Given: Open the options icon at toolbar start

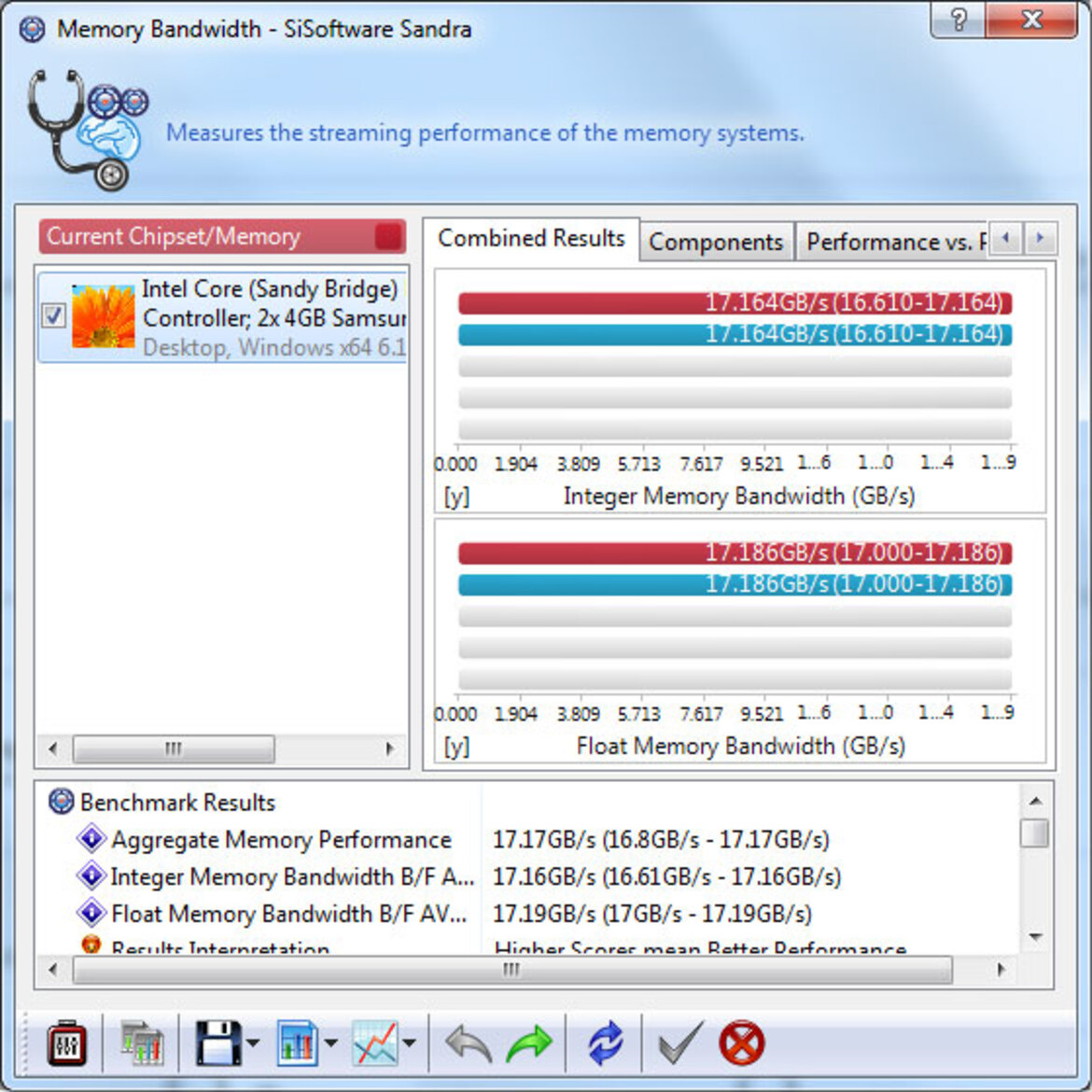Looking at the screenshot, I should pyautogui.click(x=67, y=1043).
